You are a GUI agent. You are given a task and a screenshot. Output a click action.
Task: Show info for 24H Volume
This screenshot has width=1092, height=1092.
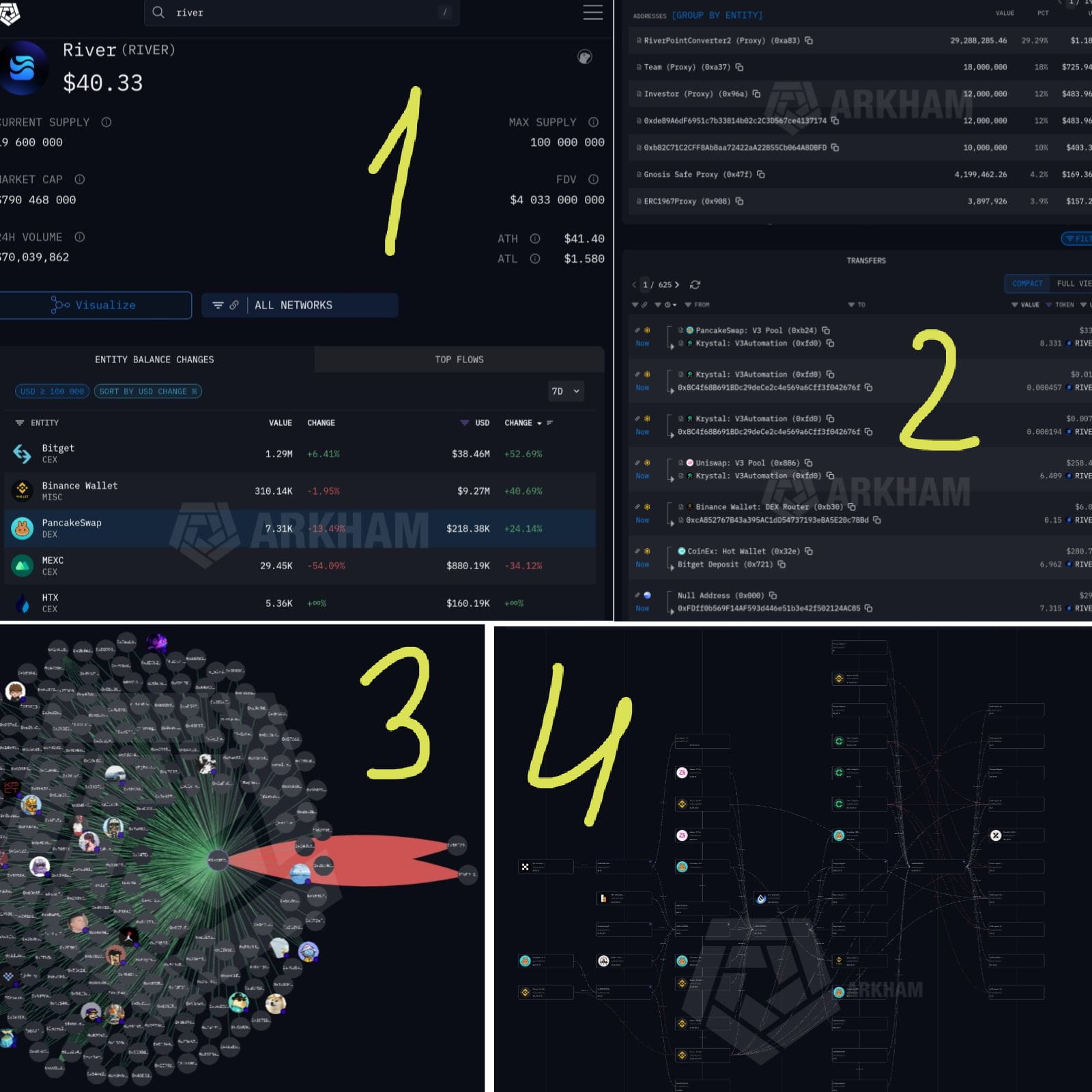[80, 237]
